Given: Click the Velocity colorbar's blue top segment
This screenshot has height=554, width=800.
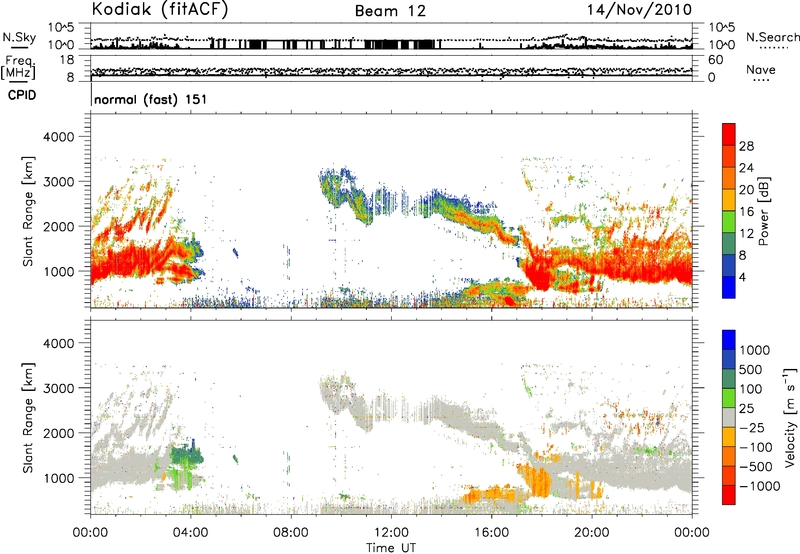Looking at the screenshot, I should click(x=729, y=339).
